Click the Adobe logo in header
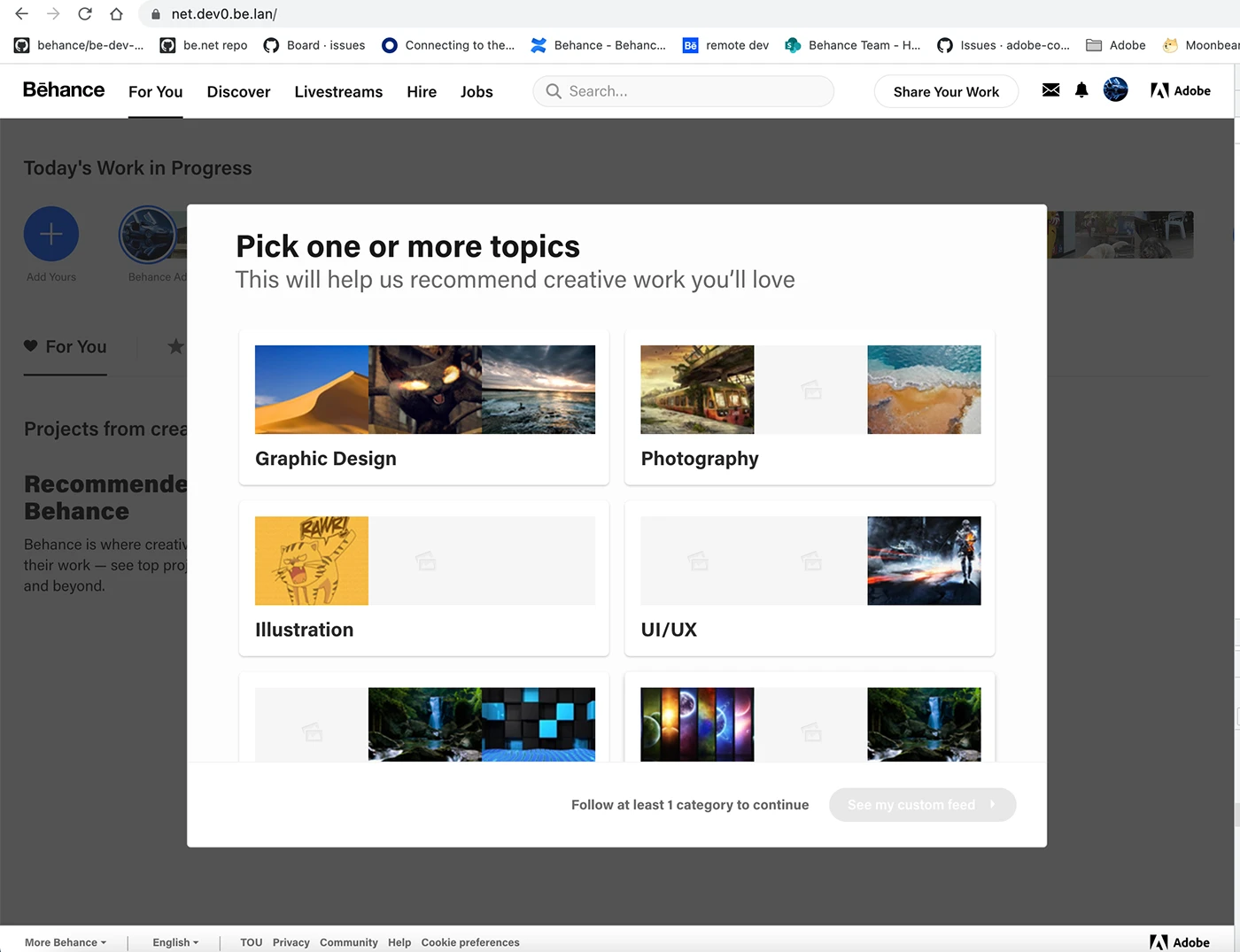 pyautogui.click(x=1180, y=90)
